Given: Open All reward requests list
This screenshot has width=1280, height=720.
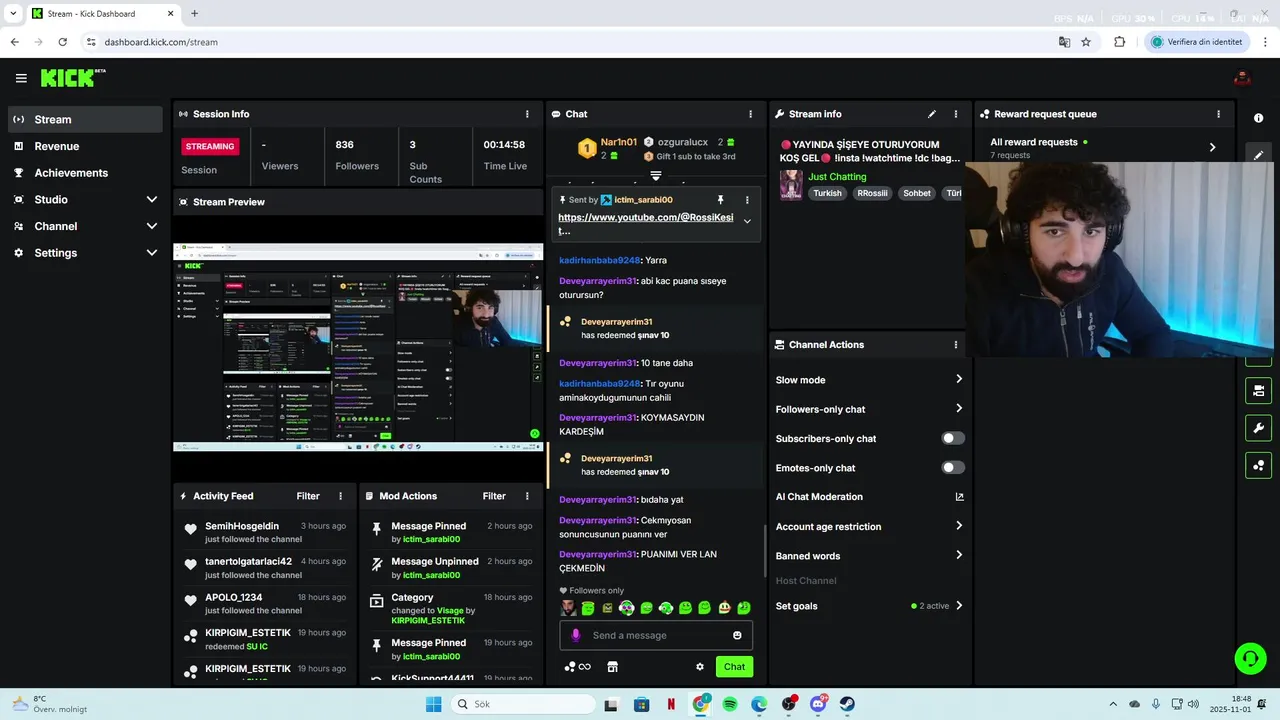Looking at the screenshot, I should [1104, 147].
